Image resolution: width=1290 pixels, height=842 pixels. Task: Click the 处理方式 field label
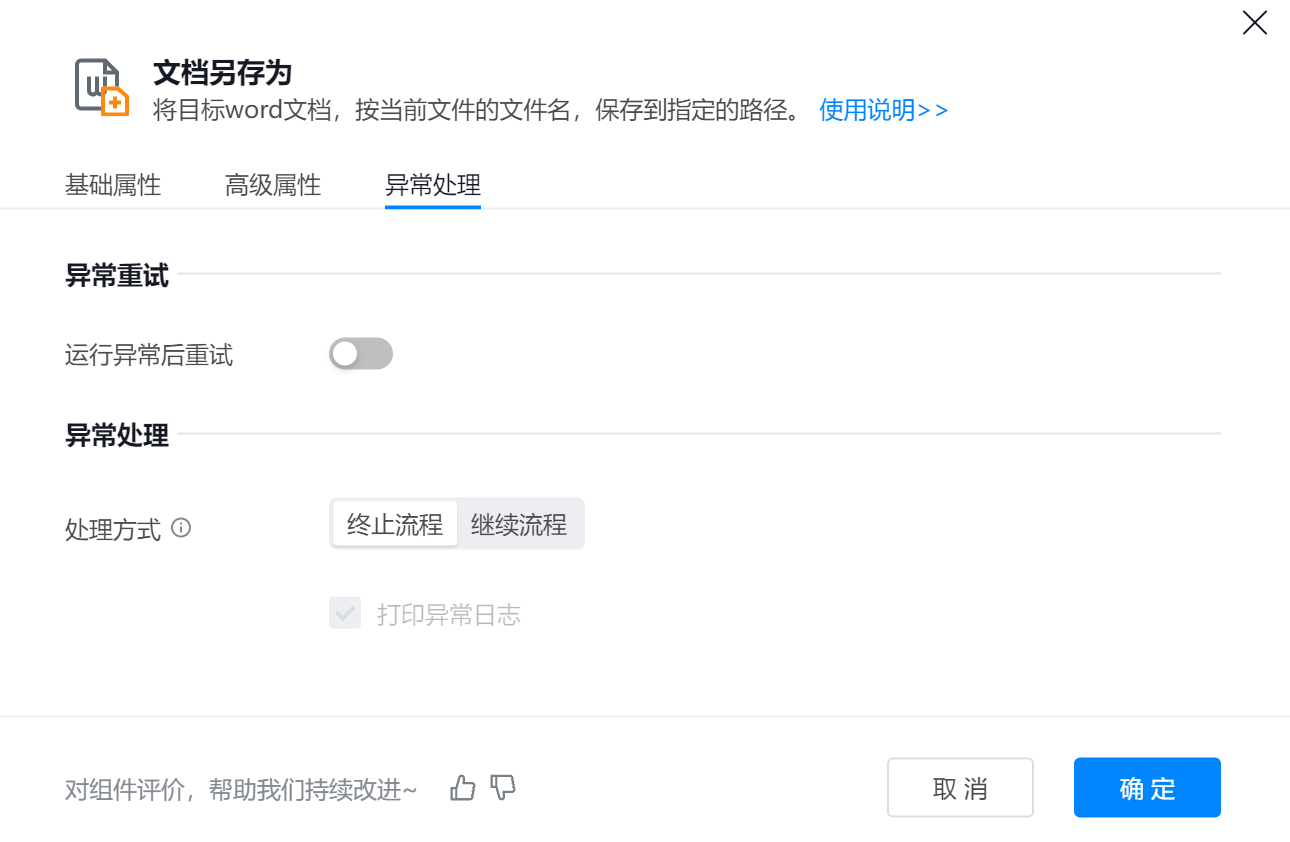pos(113,529)
